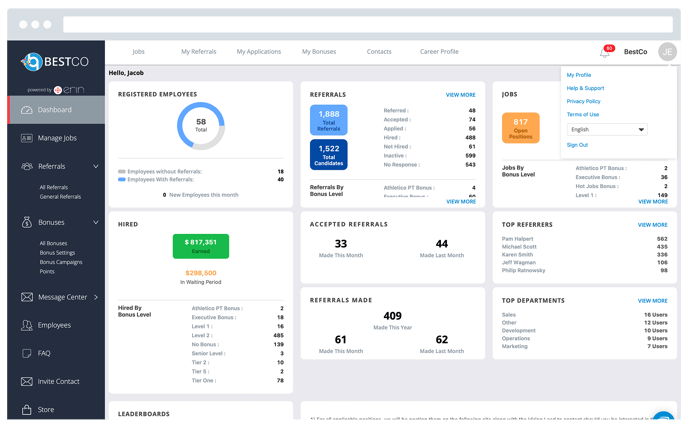
Task: Collapse the Referrals sidebar section
Action: click(x=96, y=166)
